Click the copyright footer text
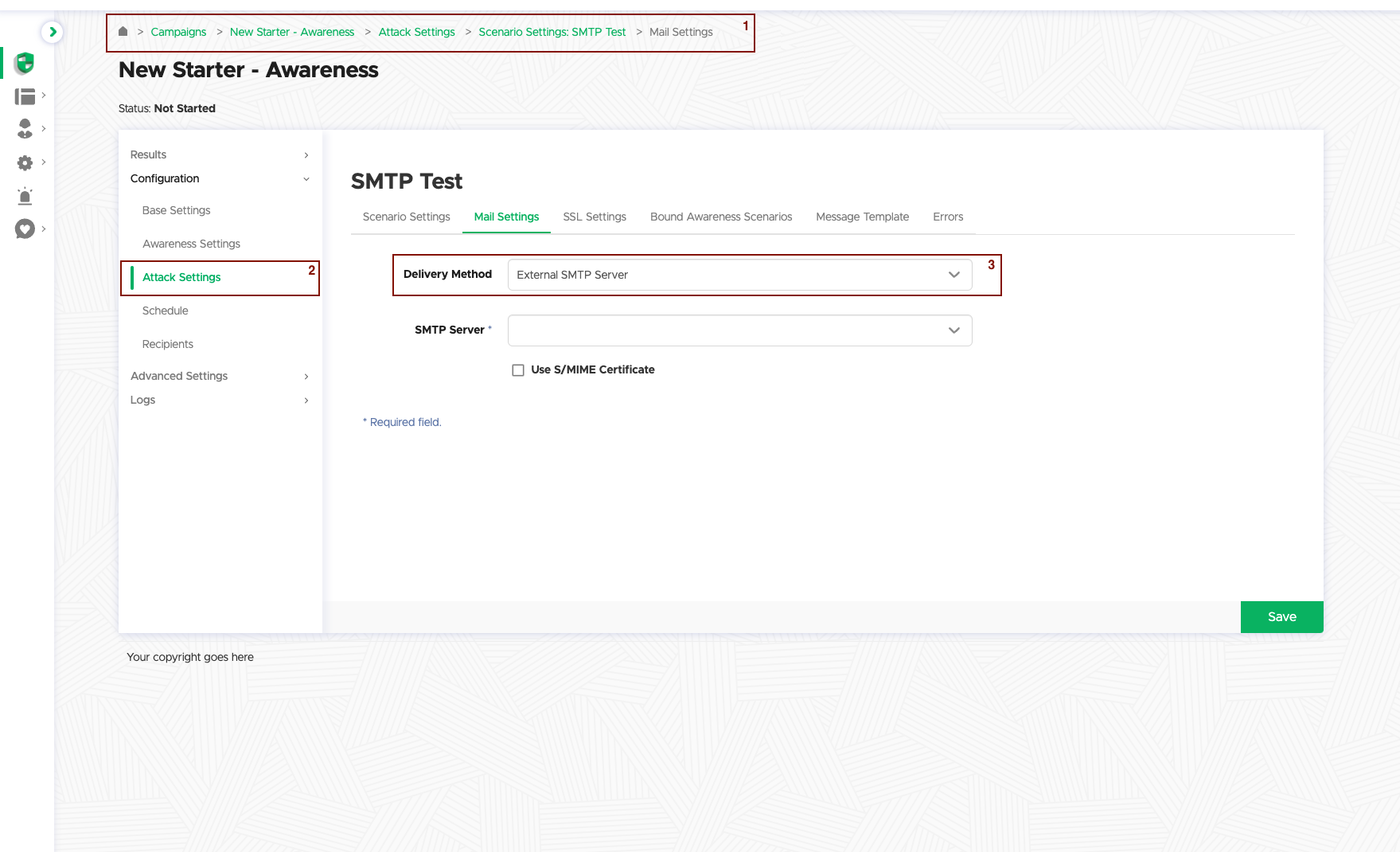 pos(190,657)
